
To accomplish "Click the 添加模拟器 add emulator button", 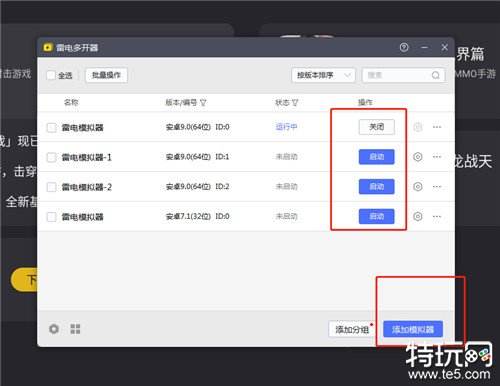I will 413,329.
